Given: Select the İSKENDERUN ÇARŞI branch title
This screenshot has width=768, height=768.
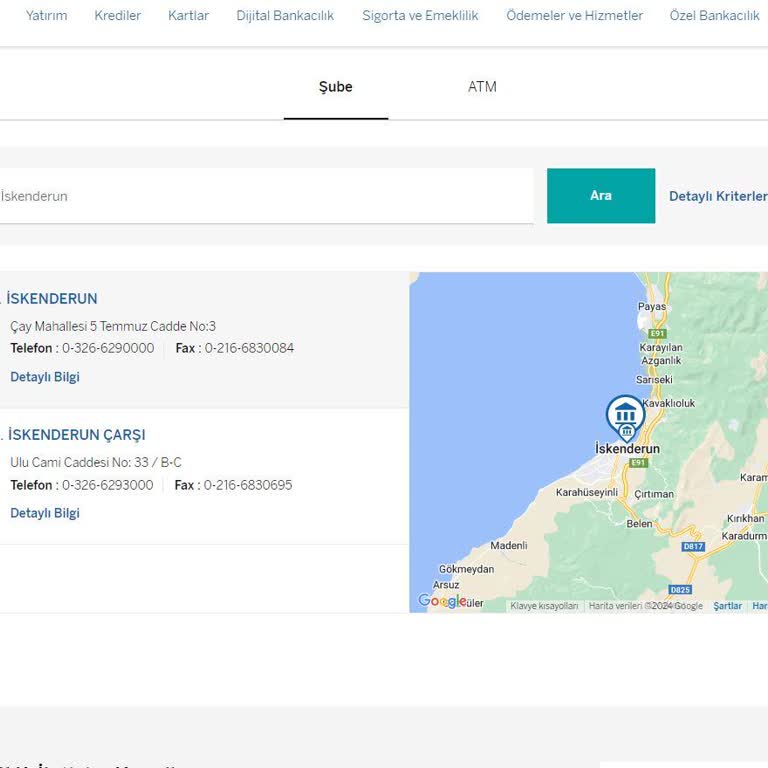Looking at the screenshot, I should (x=76, y=435).
